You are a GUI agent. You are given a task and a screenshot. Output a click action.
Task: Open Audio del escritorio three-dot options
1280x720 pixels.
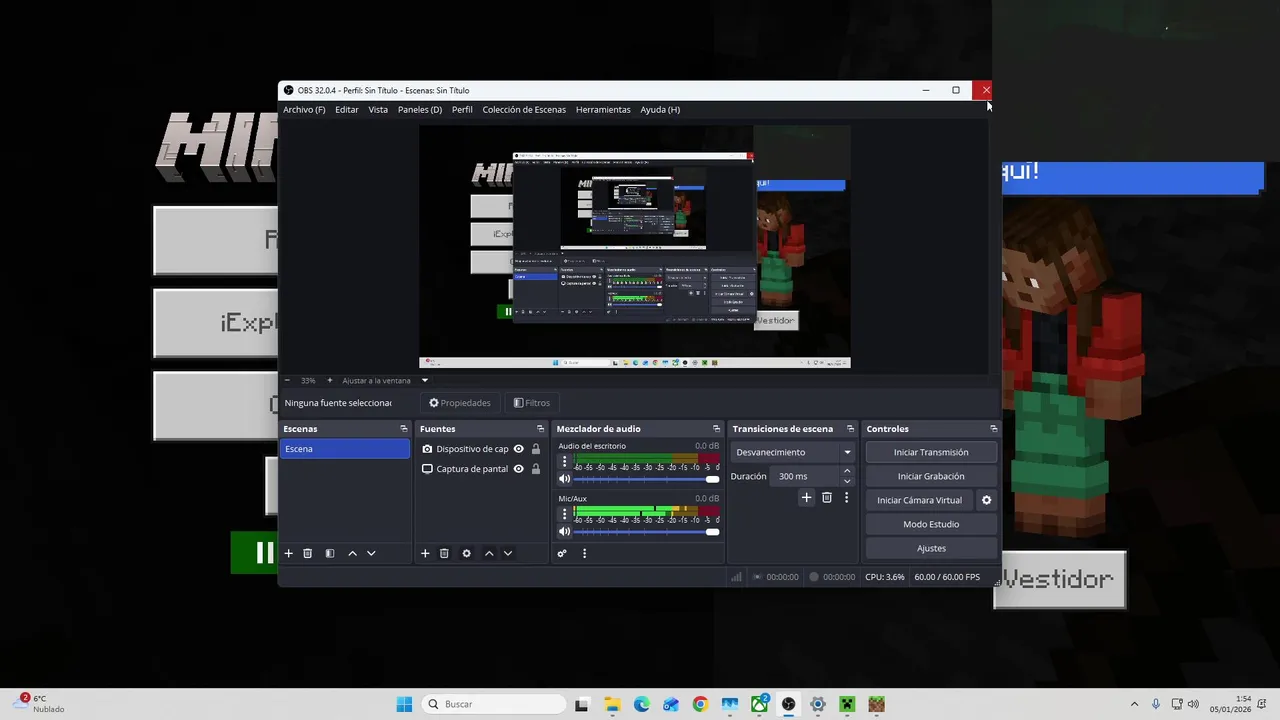pyautogui.click(x=564, y=462)
